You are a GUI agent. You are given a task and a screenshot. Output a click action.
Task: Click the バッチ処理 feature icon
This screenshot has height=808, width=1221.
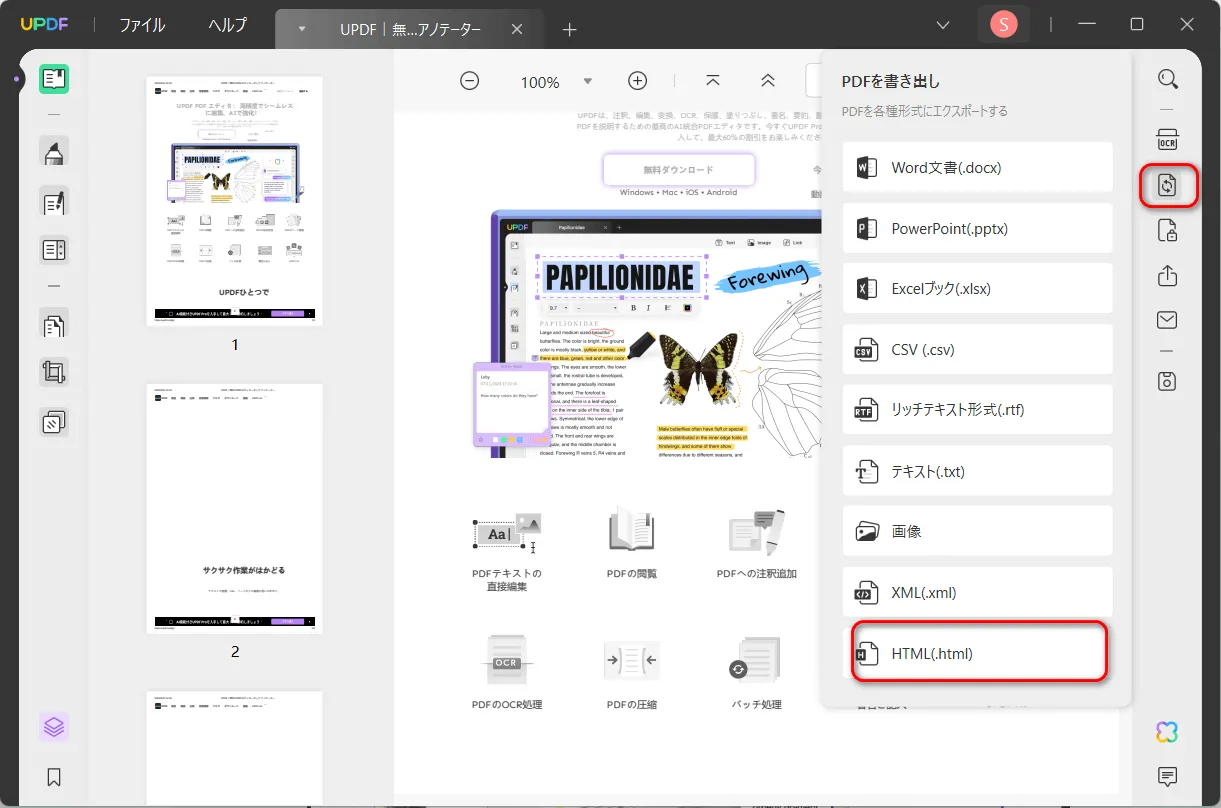(x=757, y=661)
